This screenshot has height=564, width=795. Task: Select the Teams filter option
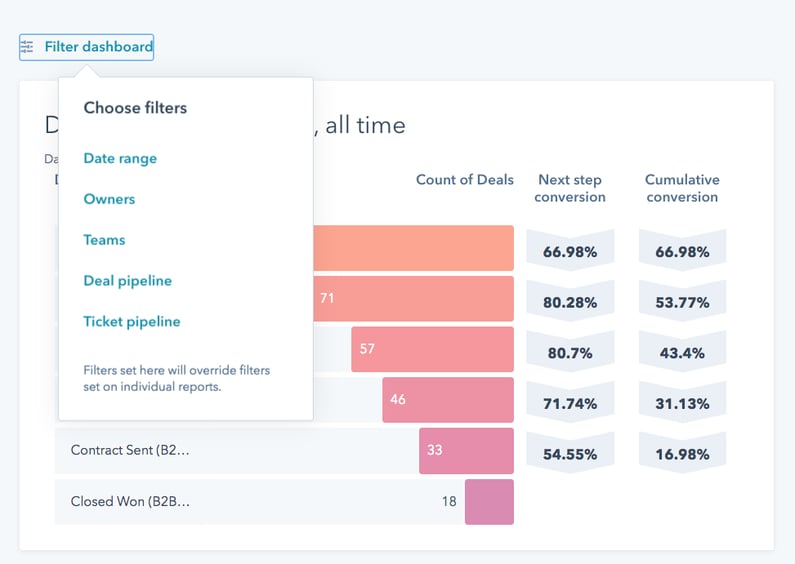click(104, 239)
